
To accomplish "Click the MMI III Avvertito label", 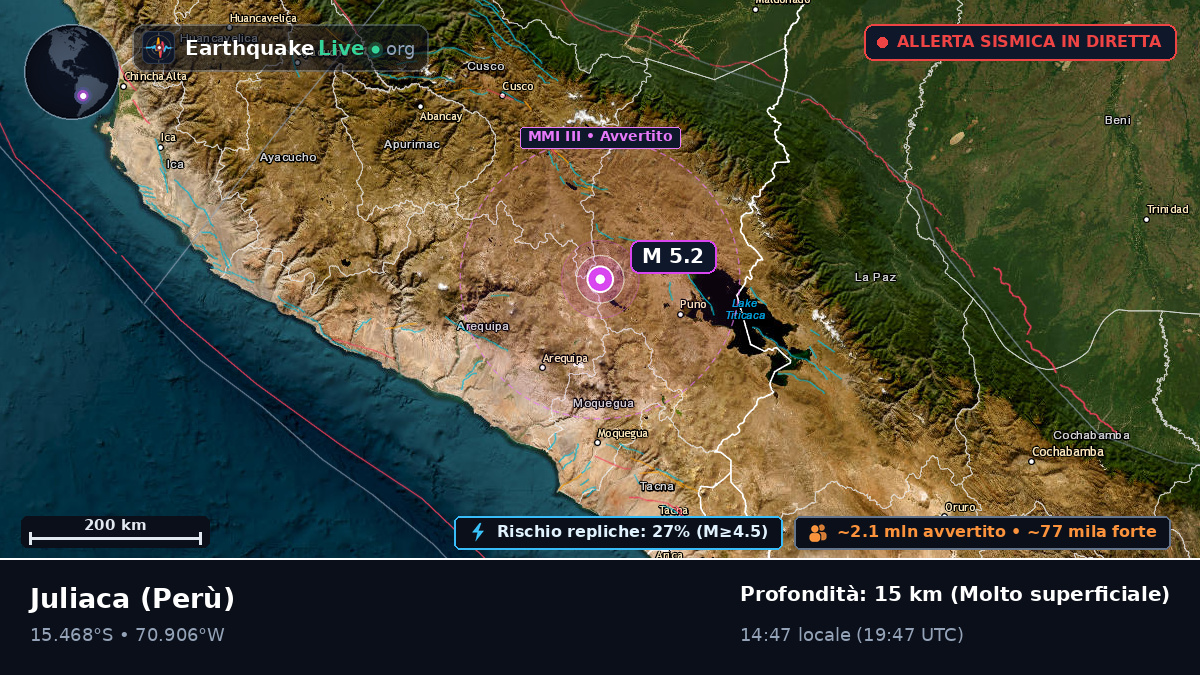I will pos(600,137).
